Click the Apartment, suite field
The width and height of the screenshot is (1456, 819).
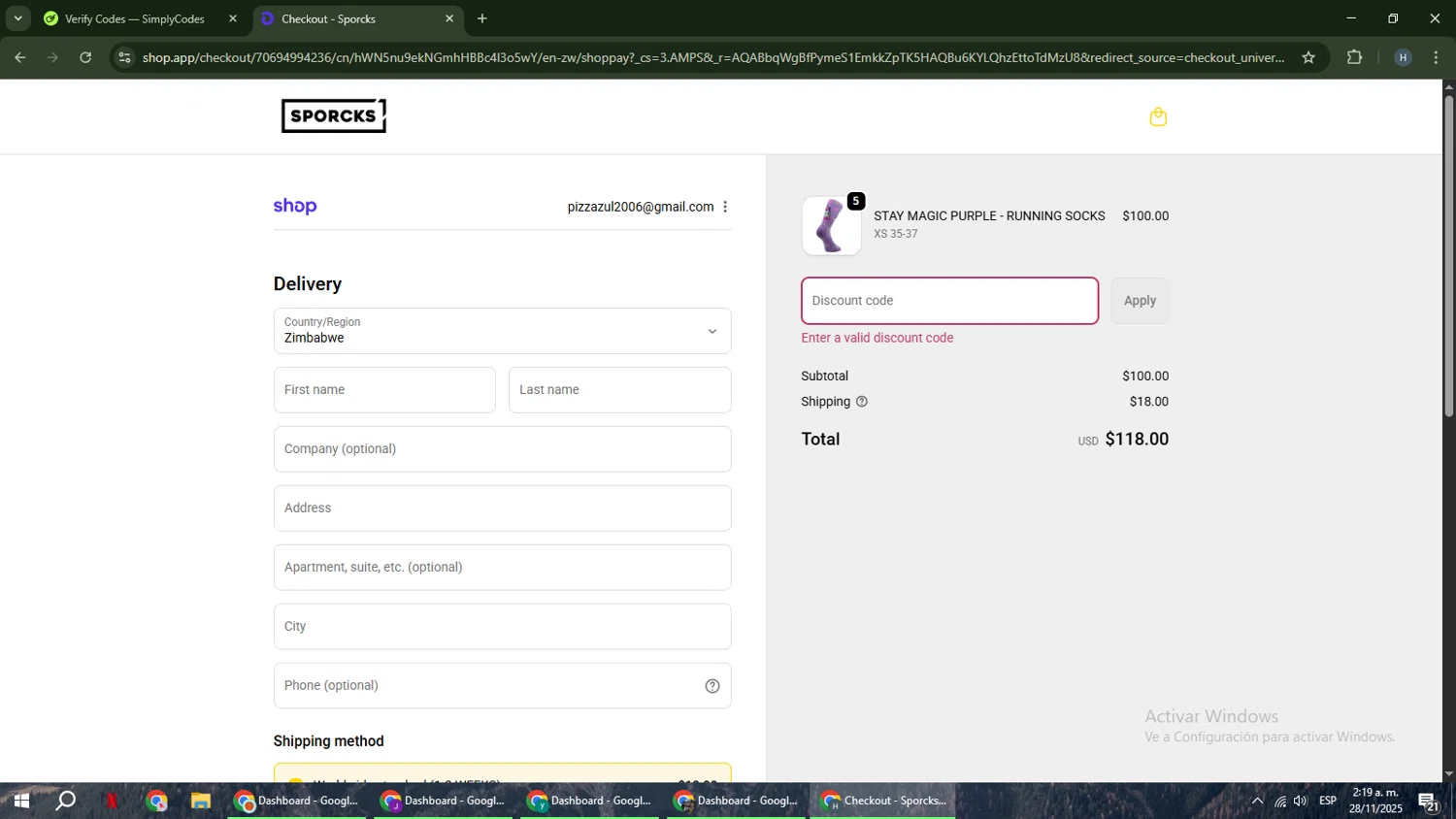tap(502, 568)
